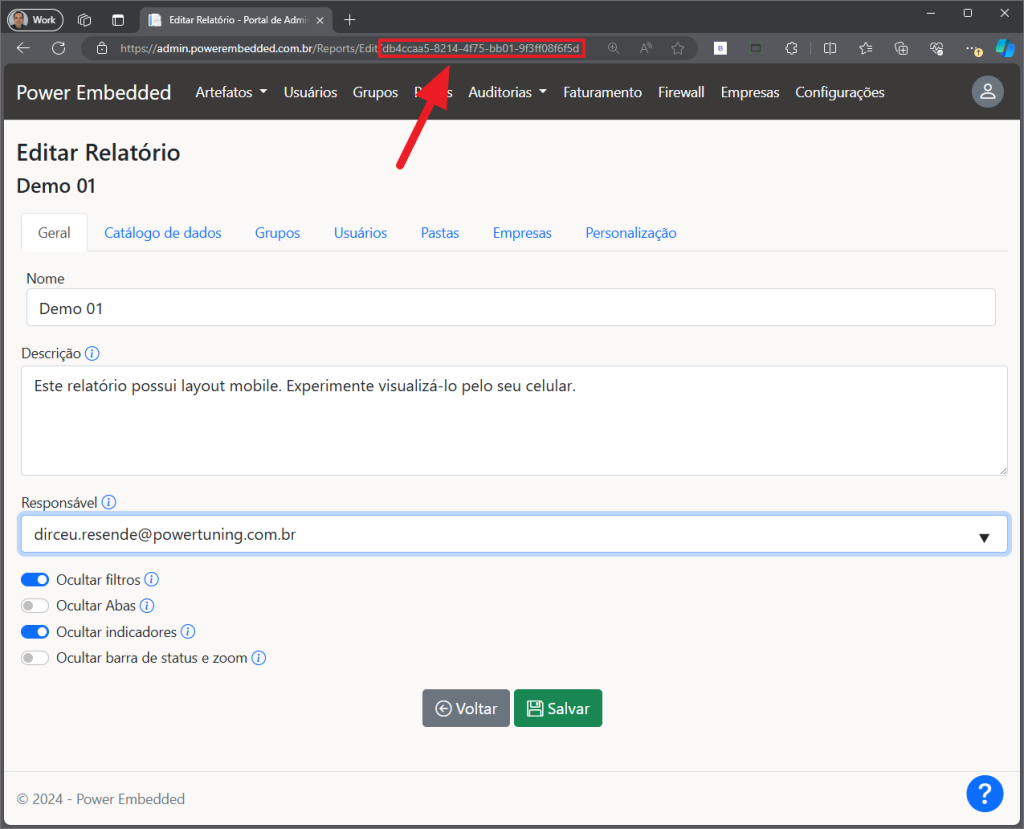Viewport: 1024px width, 829px height.
Task: Open the Responsável dropdown list
Action: click(x=513, y=535)
